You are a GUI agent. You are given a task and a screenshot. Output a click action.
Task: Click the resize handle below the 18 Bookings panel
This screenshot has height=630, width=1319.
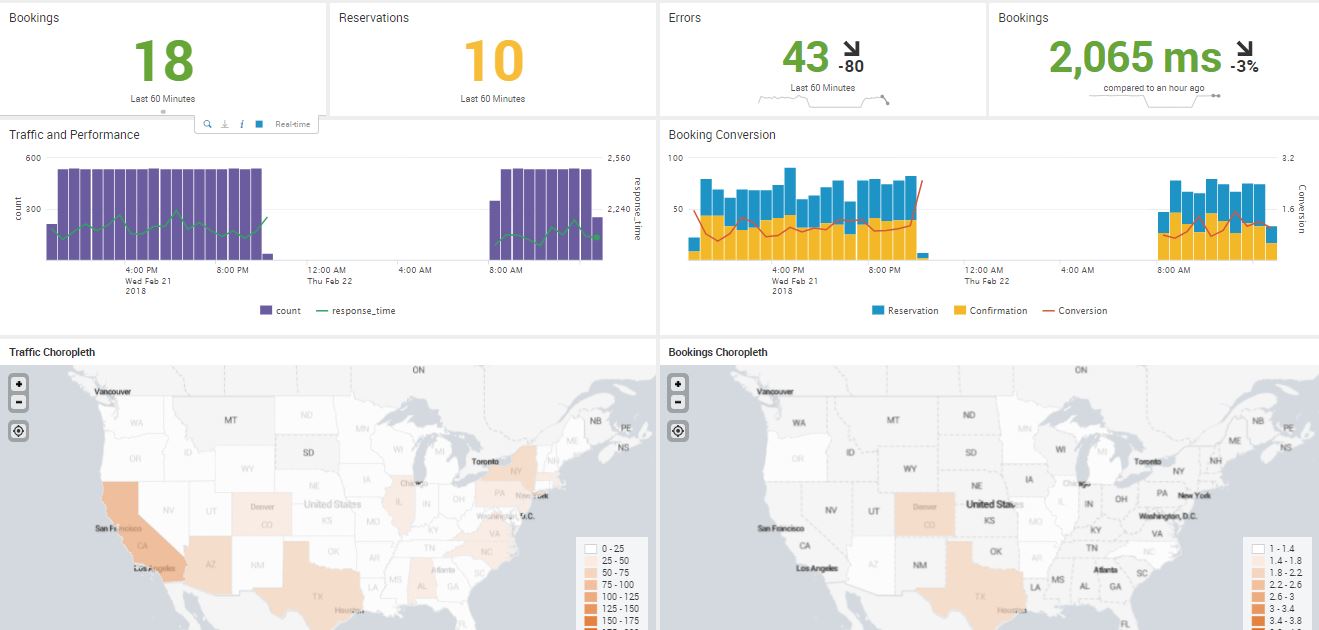[x=163, y=112]
